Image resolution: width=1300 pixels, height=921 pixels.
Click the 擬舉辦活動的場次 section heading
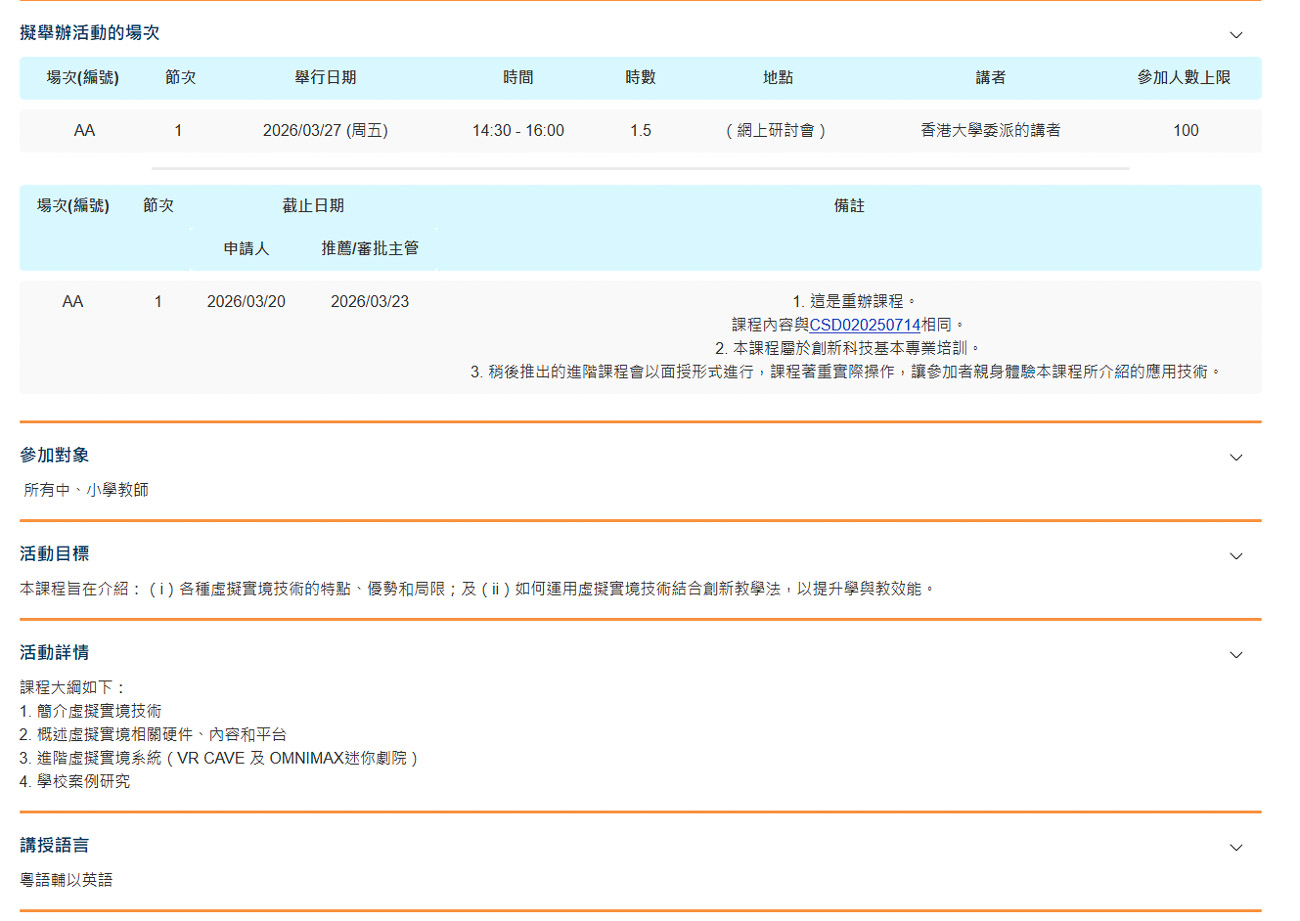[90, 33]
